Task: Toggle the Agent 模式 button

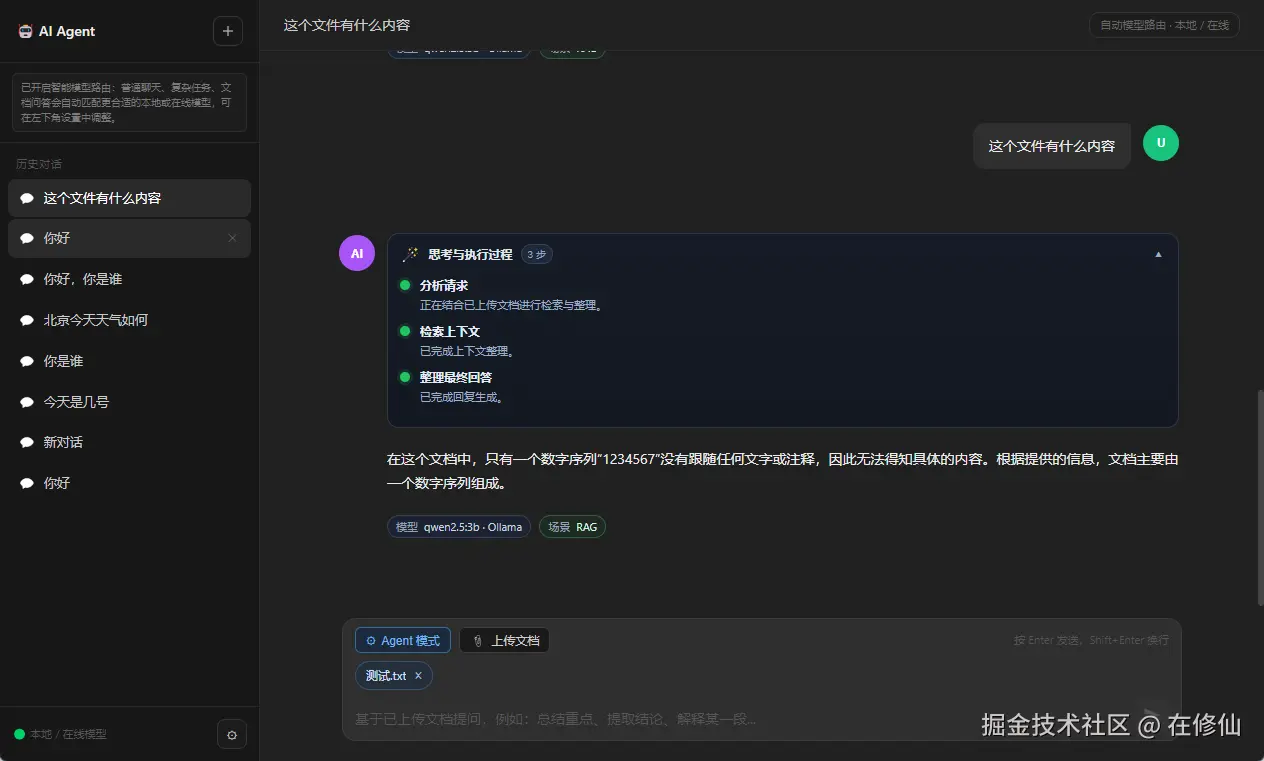Action: 403,640
